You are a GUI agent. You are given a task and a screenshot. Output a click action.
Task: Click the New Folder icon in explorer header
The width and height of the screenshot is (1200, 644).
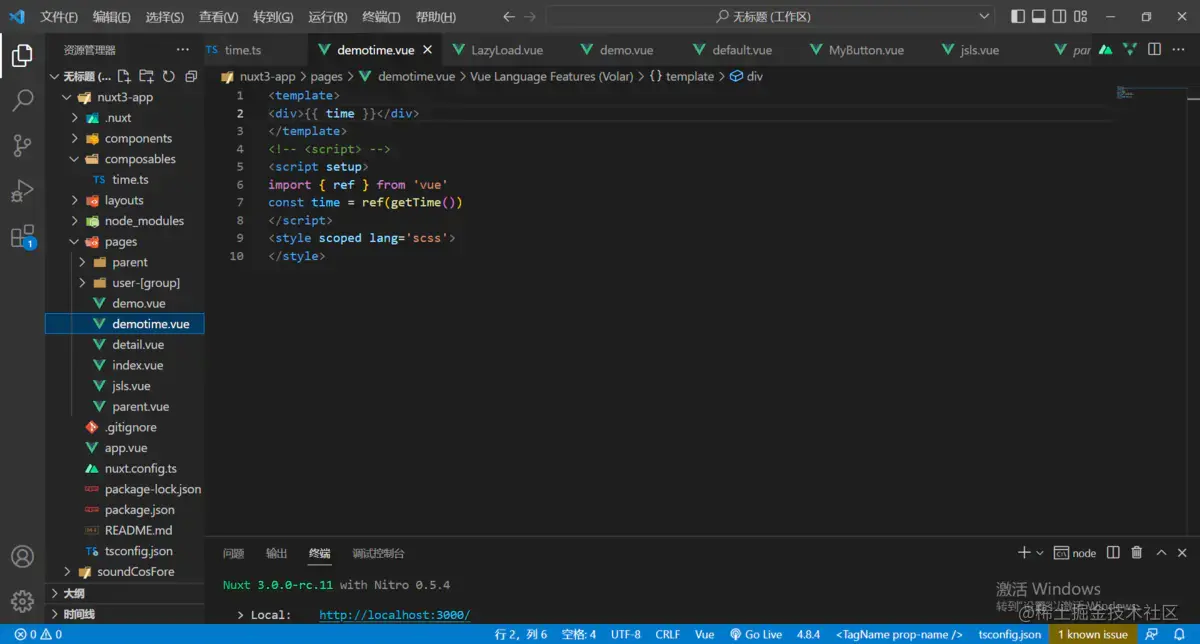point(146,76)
